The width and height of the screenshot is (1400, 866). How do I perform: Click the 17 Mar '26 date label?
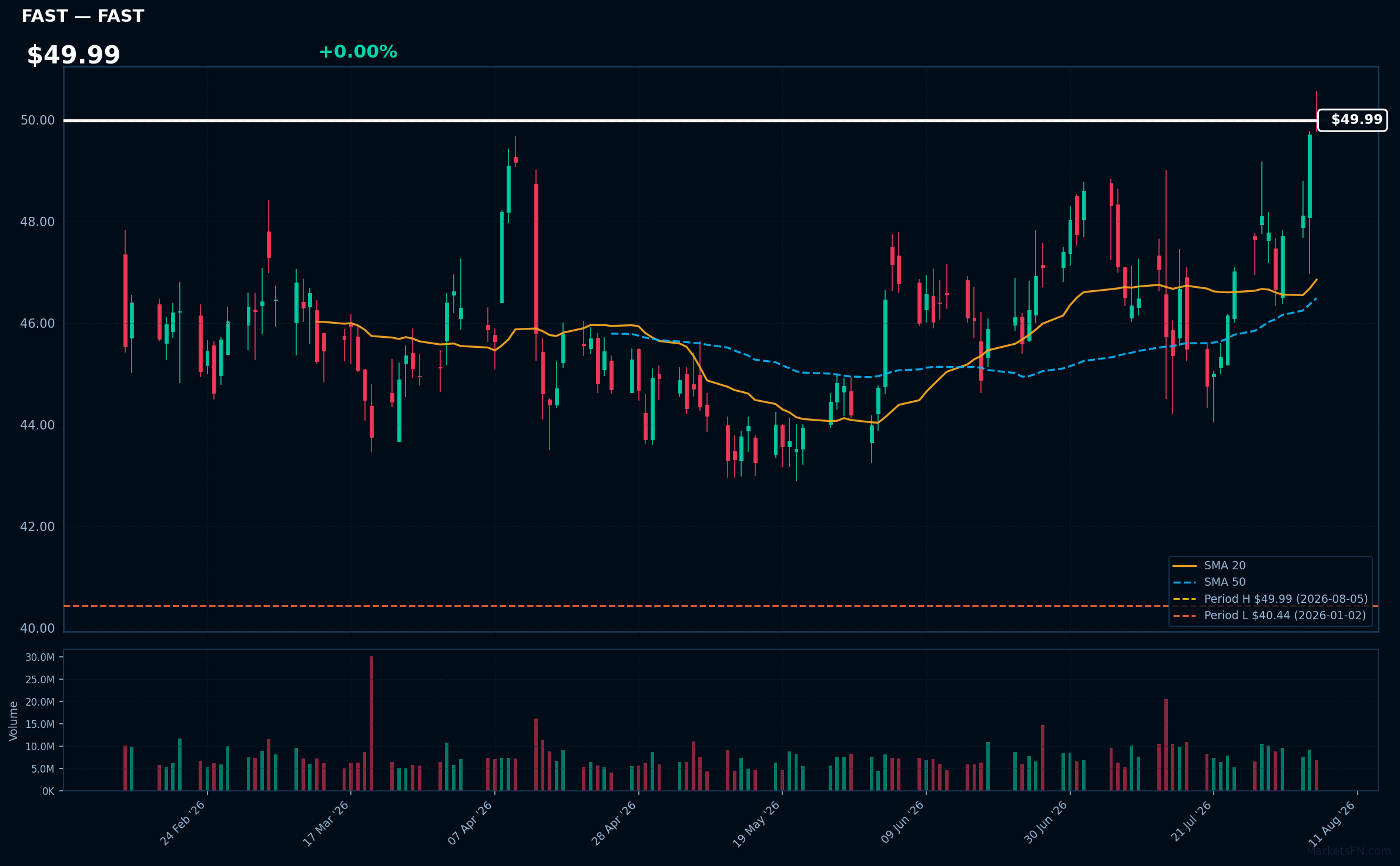tap(326, 823)
